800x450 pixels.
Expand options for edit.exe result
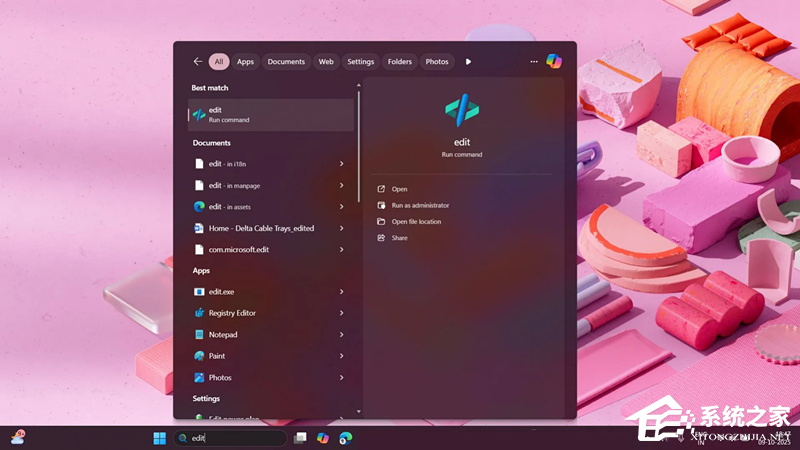pos(341,292)
